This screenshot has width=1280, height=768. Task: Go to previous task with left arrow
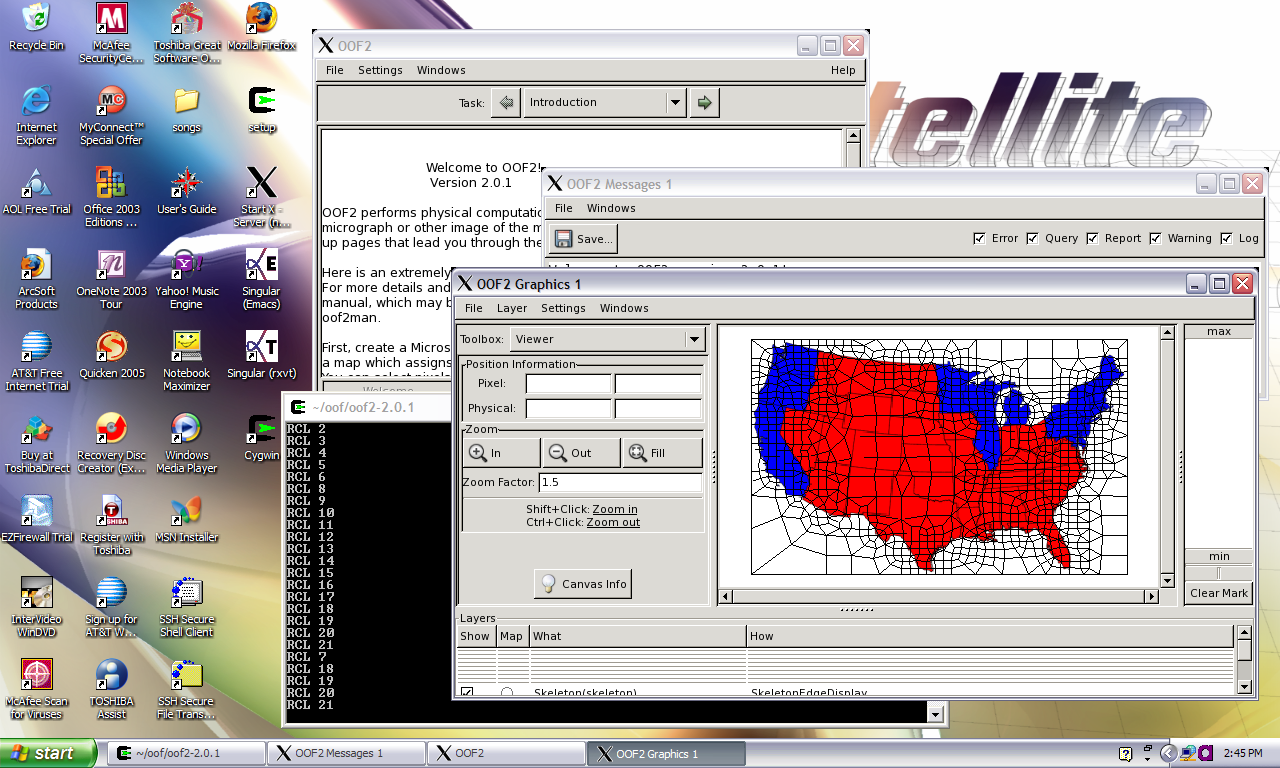click(x=506, y=102)
